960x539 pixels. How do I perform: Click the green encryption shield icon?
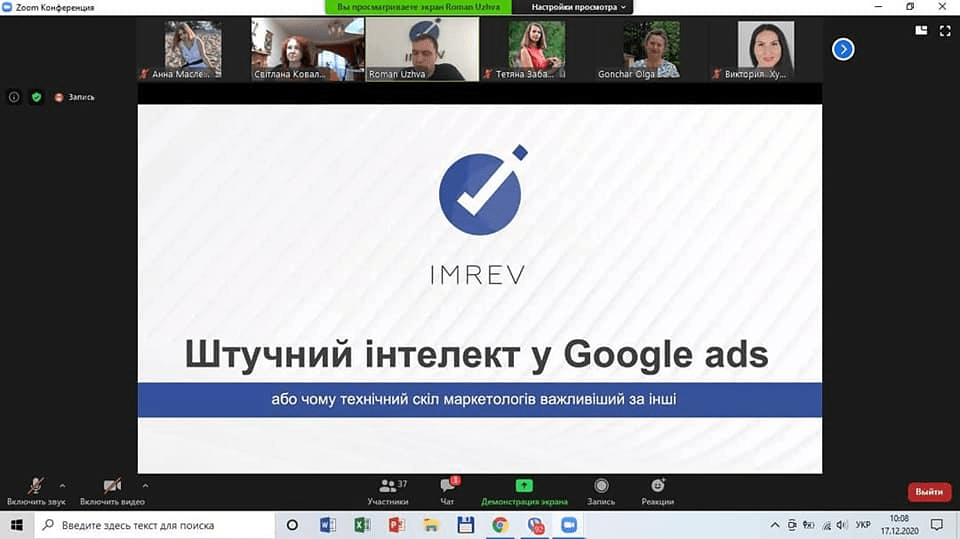coord(37,97)
